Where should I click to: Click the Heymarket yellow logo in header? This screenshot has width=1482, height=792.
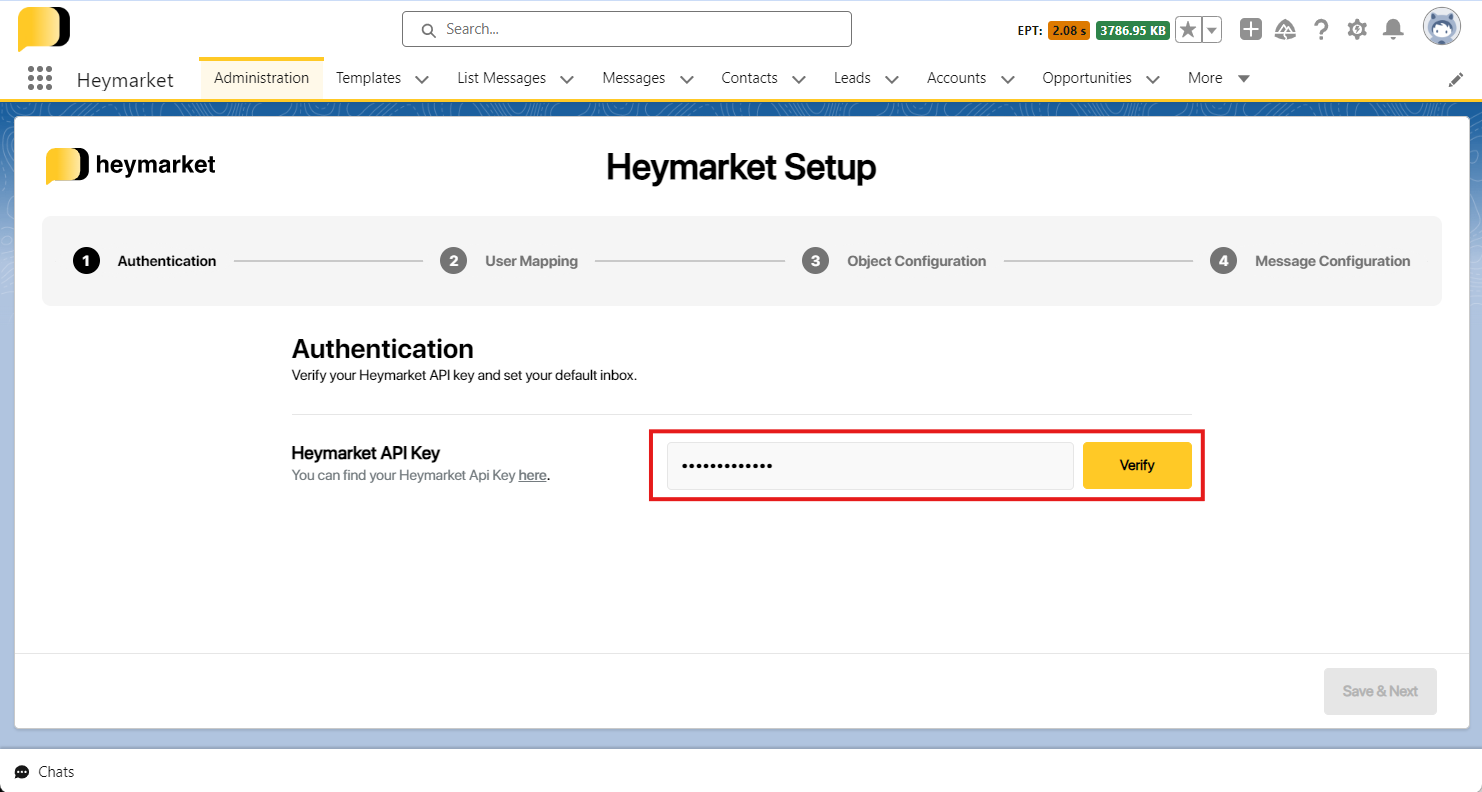(x=44, y=28)
